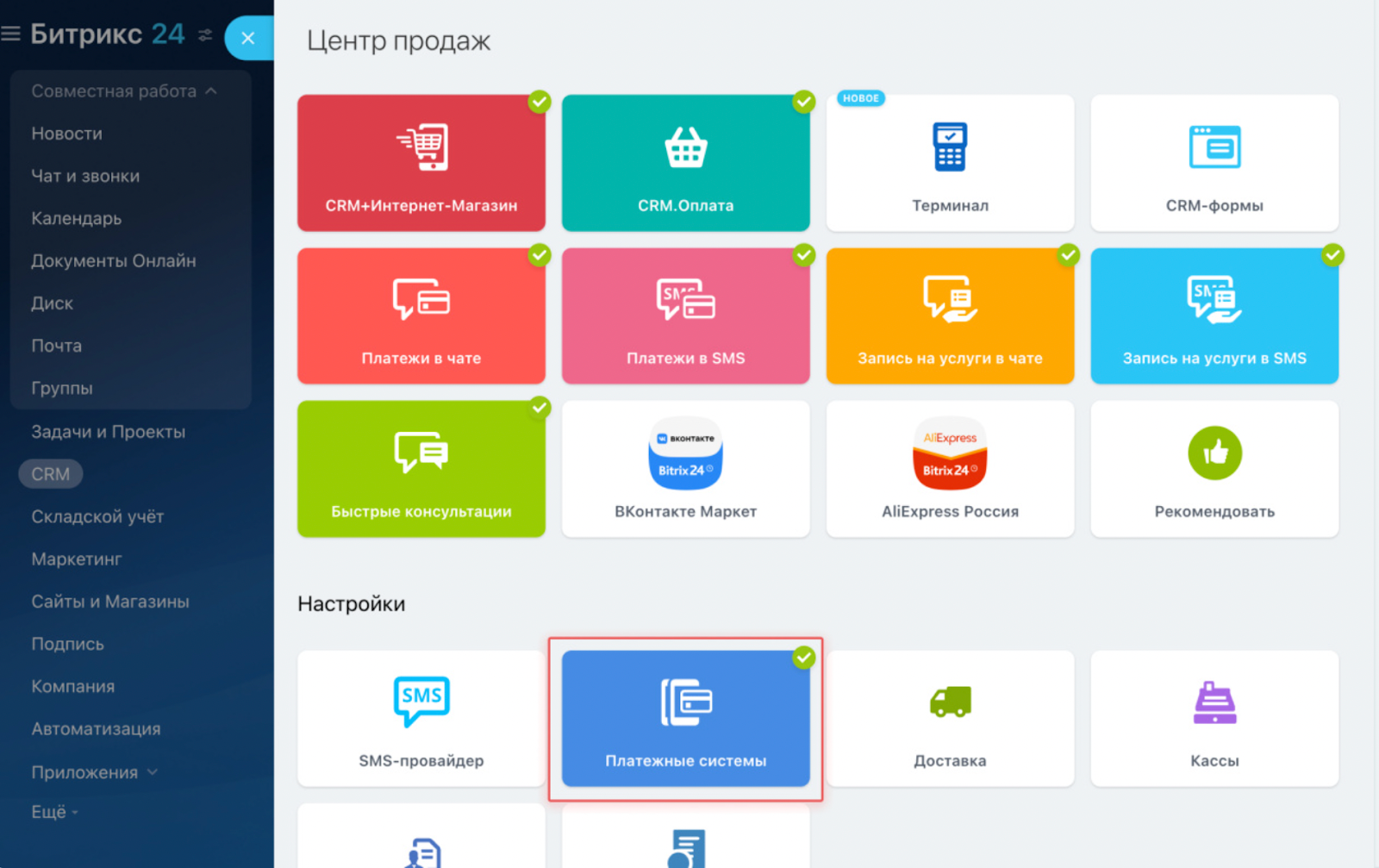This screenshot has height=868, width=1379.
Task: Open Календарь in the sidebar
Action: pos(76,219)
